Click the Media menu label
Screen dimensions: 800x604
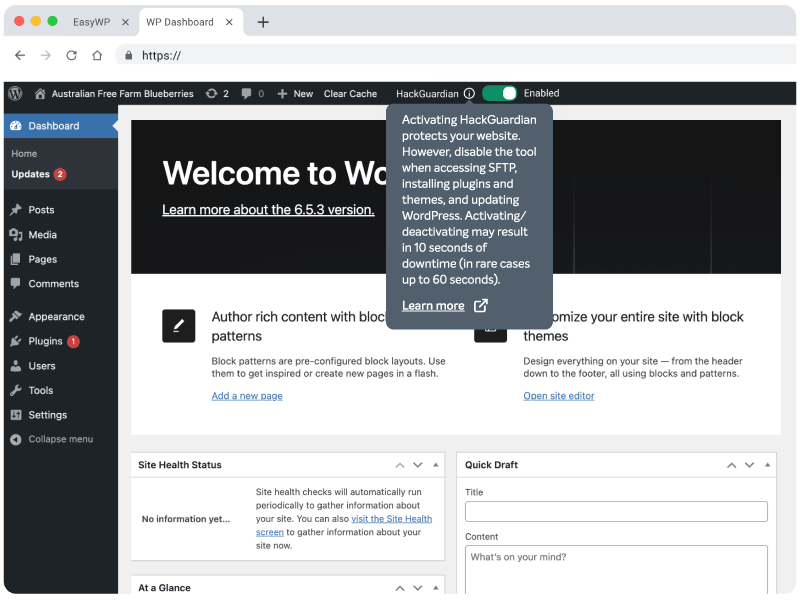[x=42, y=235]
